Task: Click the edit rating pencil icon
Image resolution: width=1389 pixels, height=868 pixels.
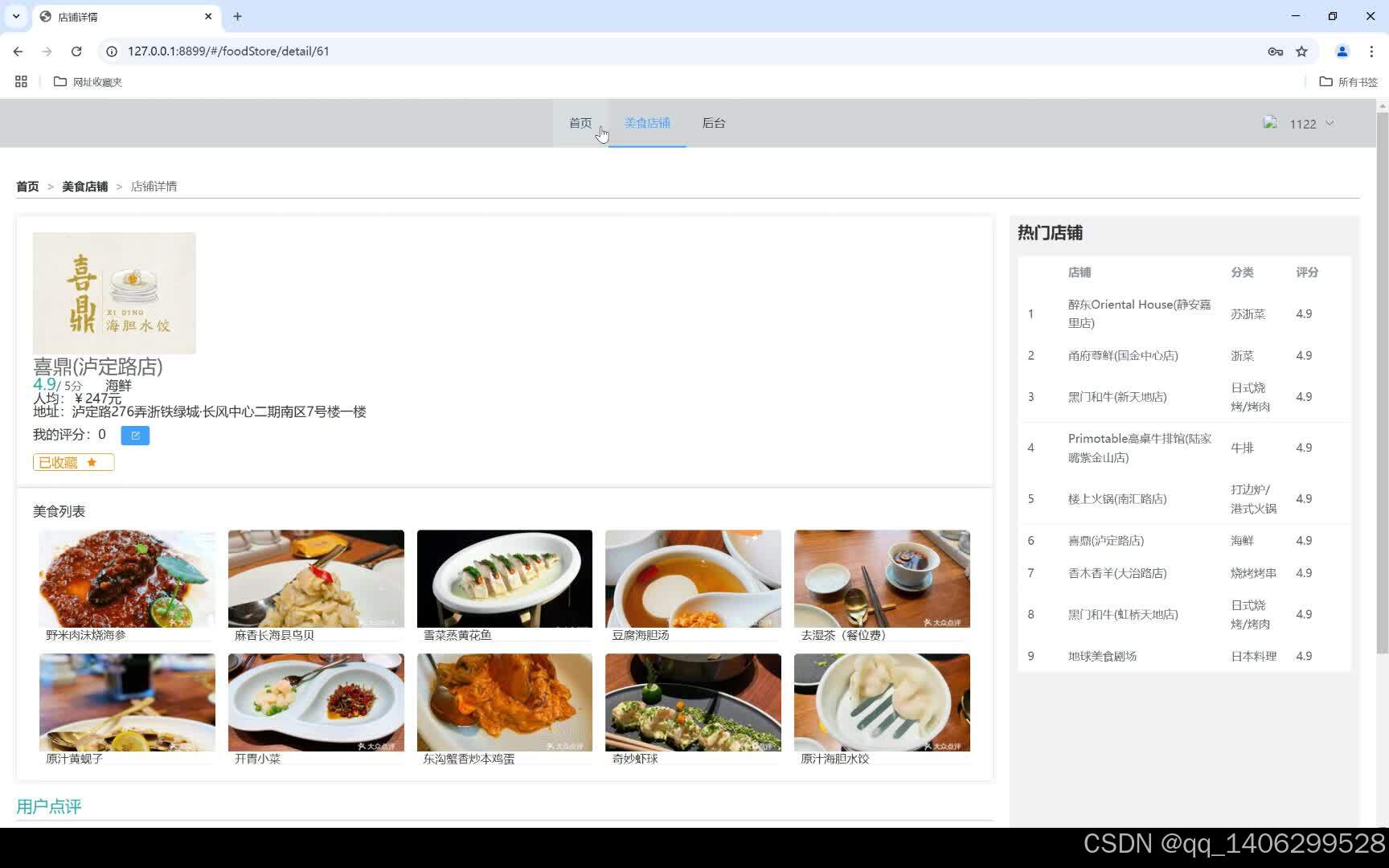Action: [135, 435]
